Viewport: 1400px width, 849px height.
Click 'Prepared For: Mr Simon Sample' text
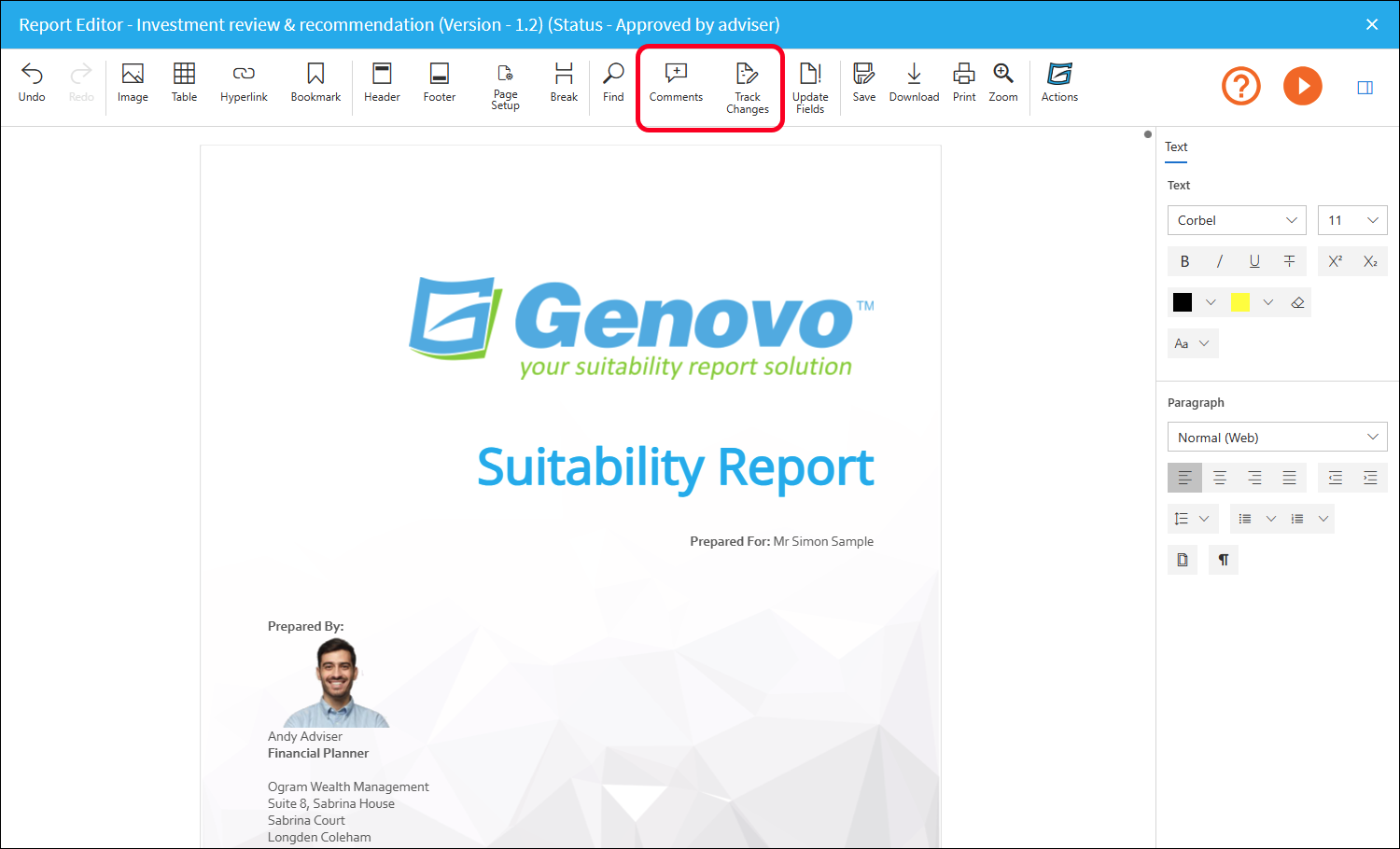tap(782, 541)
